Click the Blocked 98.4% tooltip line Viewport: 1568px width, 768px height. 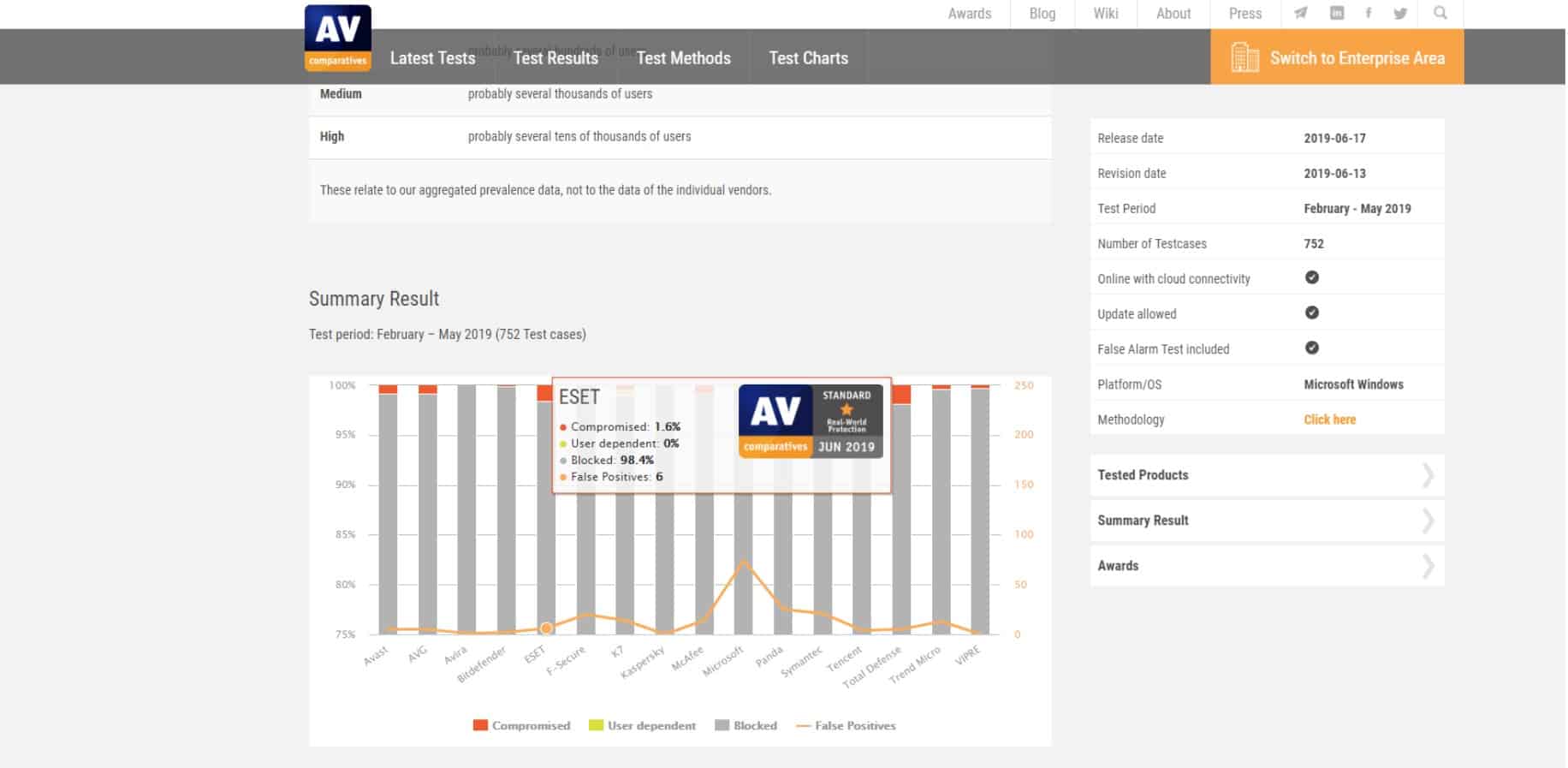click(606, 460)
